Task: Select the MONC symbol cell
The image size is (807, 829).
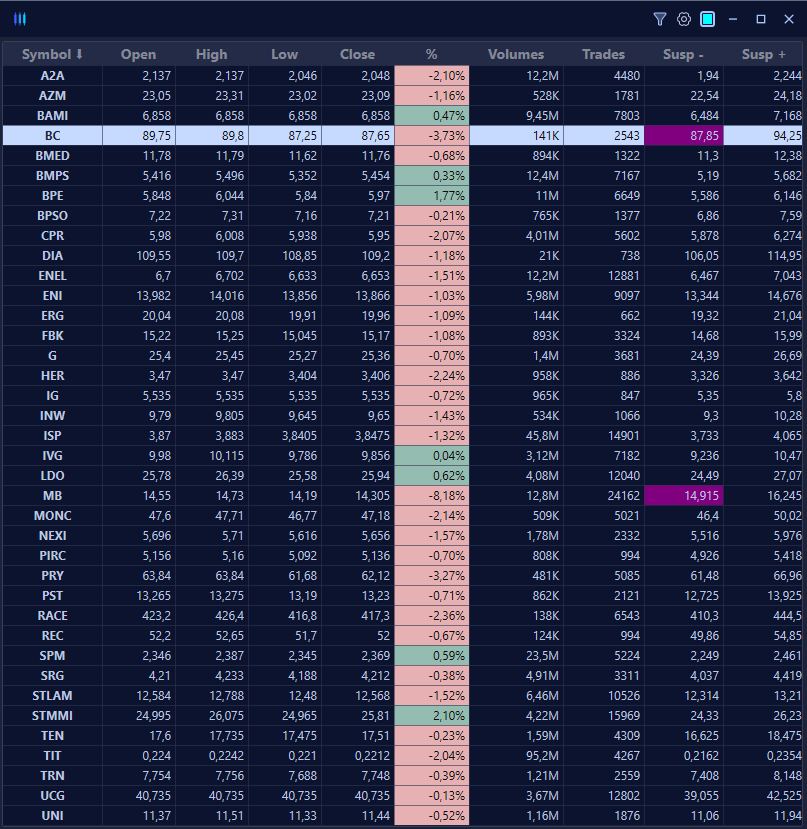Action: [x=52, y=516]
